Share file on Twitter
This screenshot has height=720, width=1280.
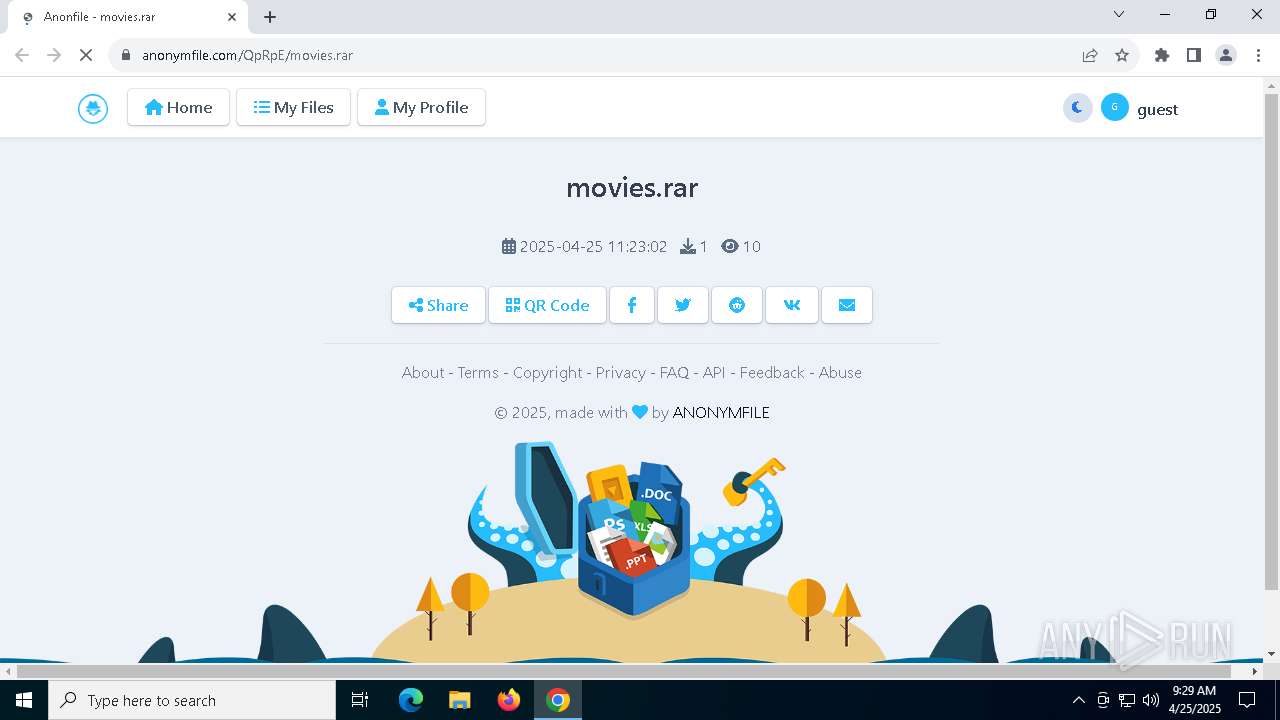point(683,305)
